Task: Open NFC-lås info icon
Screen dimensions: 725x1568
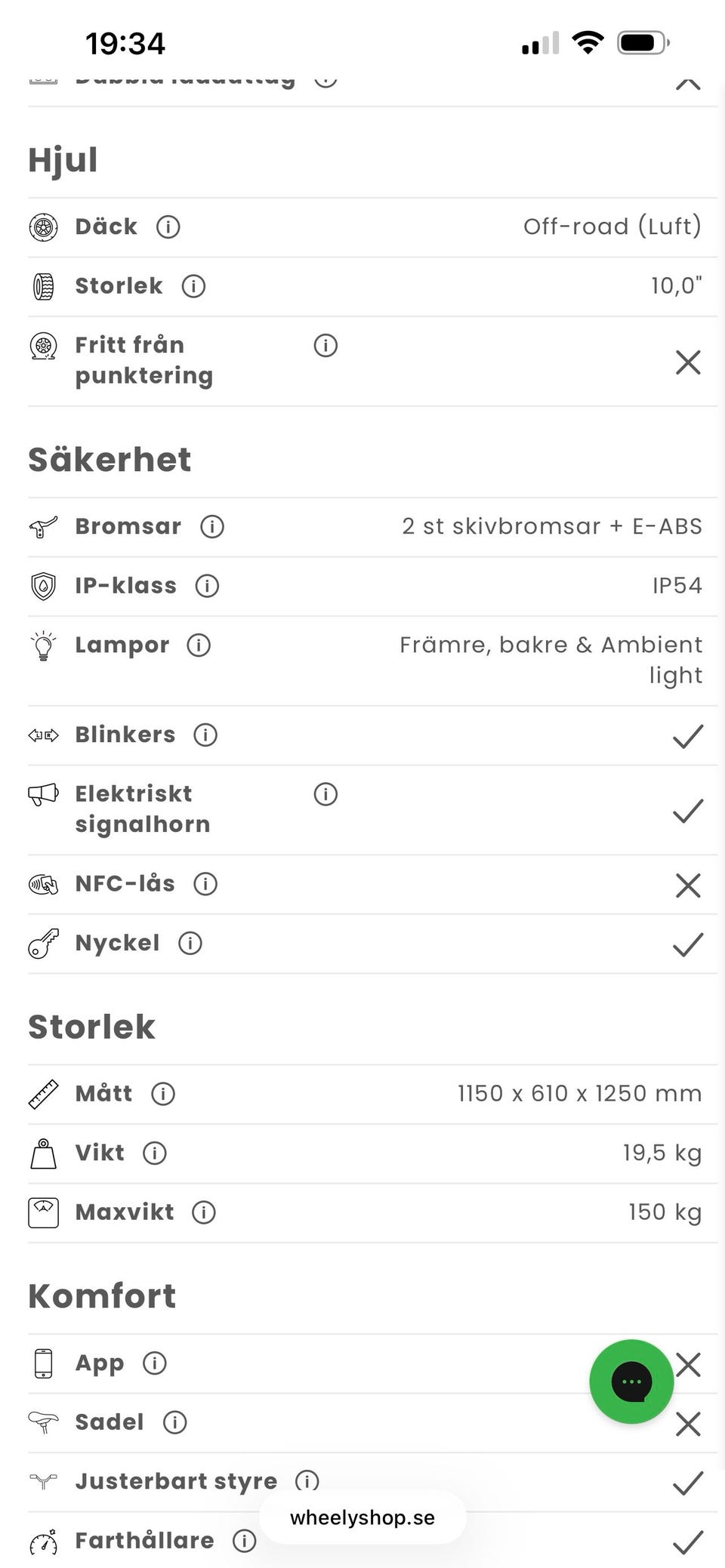Action: click(205, 884)
